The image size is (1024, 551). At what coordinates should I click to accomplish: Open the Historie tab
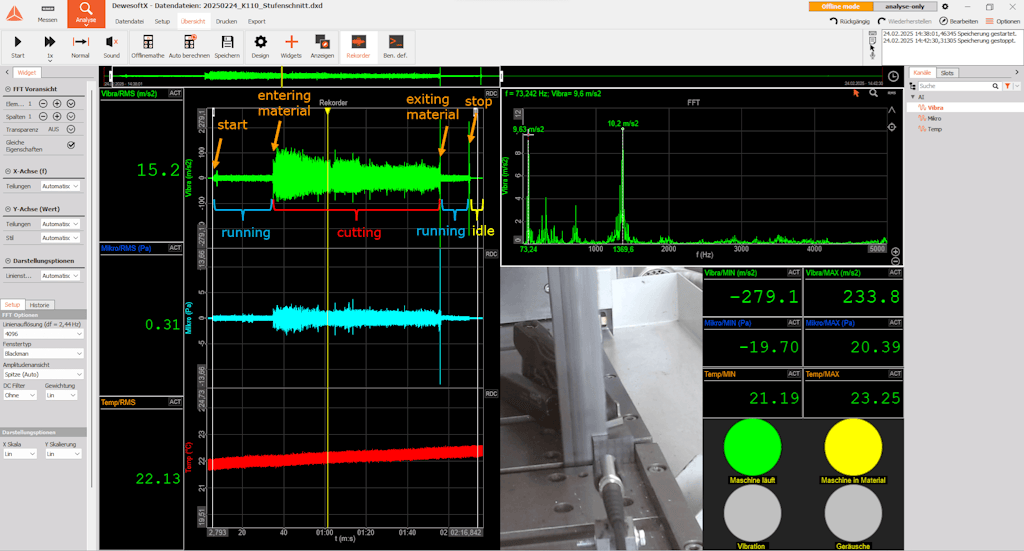click(39, 305)
